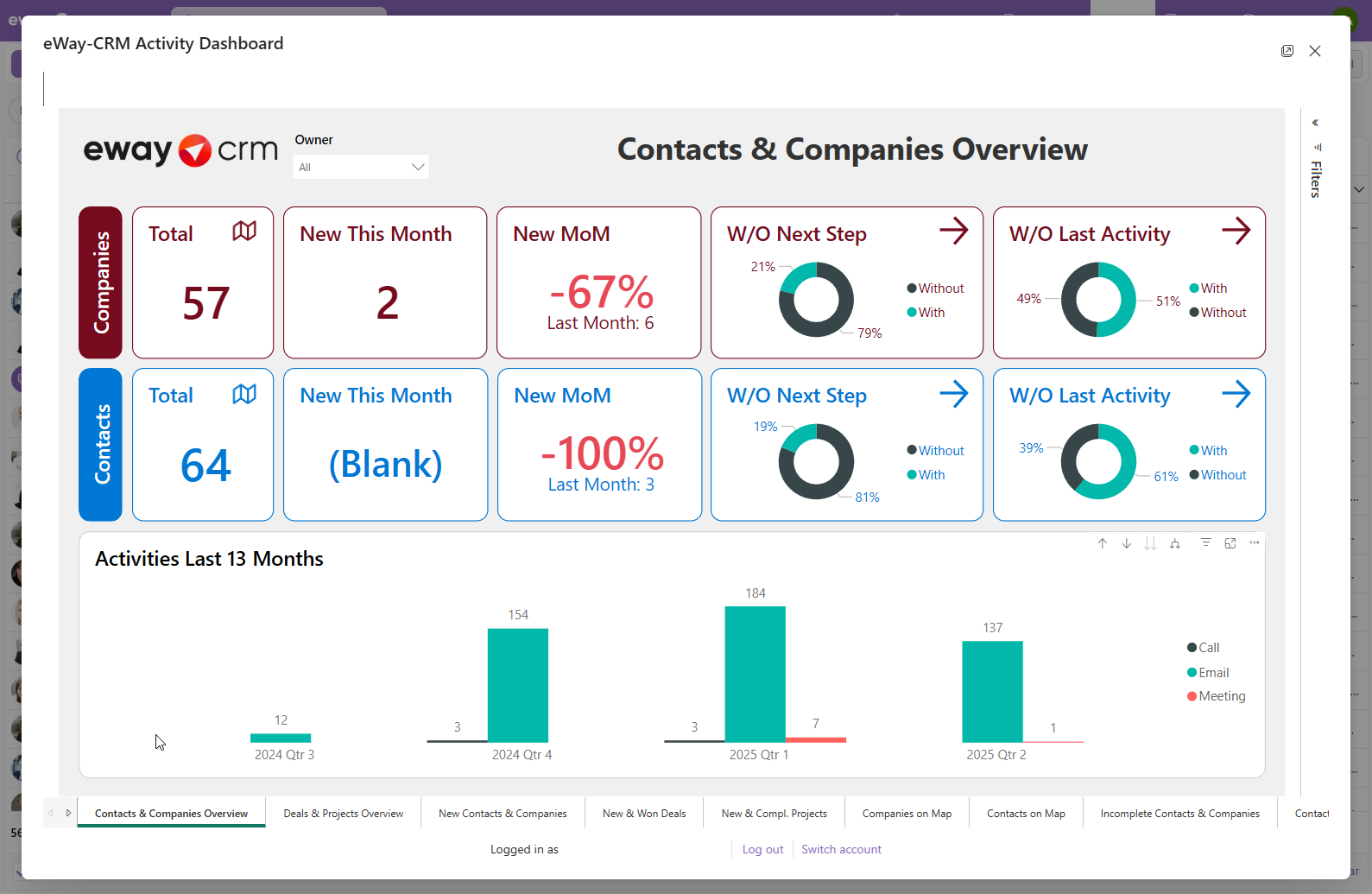Close the Activity Dashboard dialog
This screenshot has width=1372, height=894.
1315,51
